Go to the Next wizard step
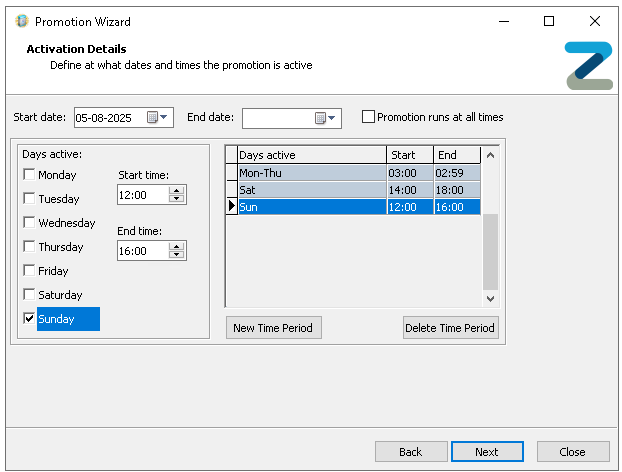 pos(487,452)
